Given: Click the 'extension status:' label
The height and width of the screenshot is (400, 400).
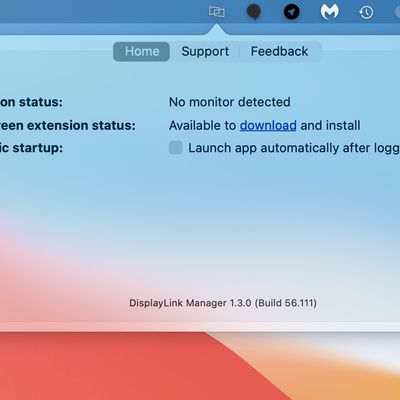Looking at the screenshot, I should coord(81,126).
